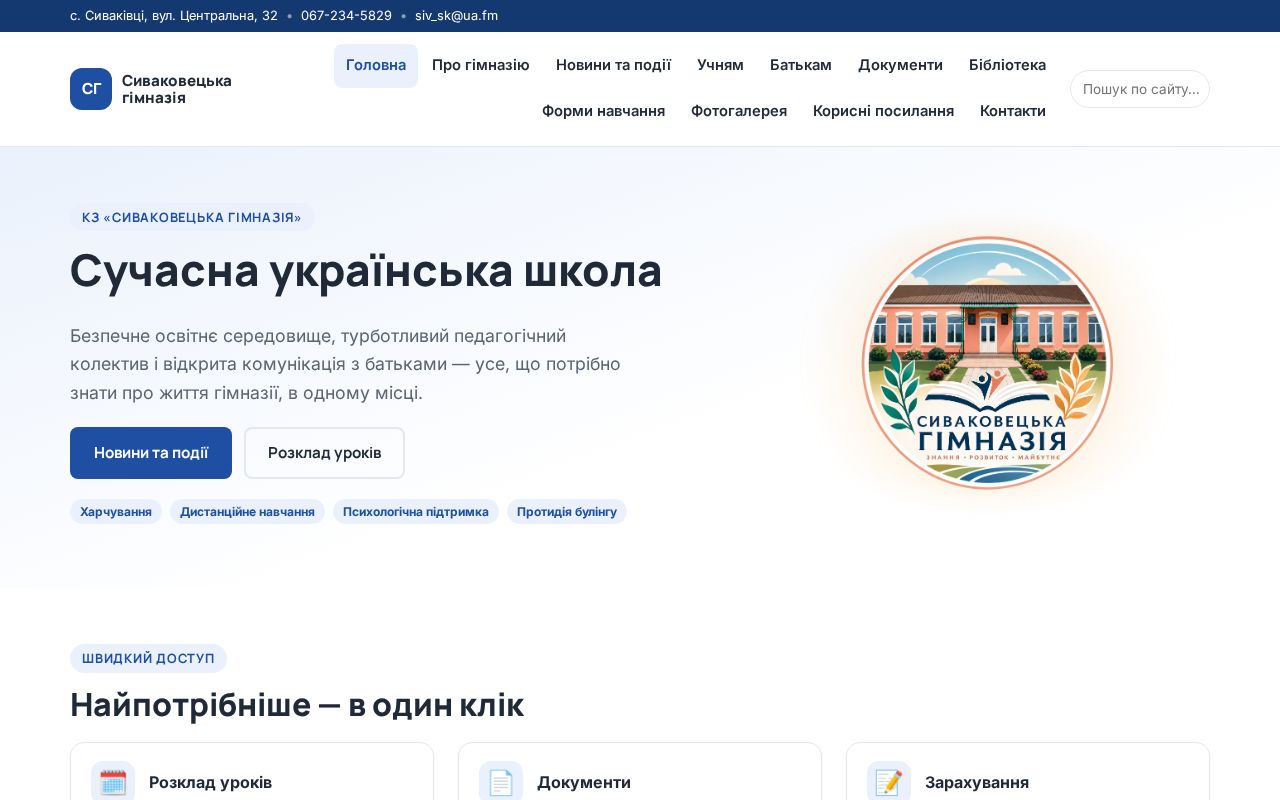
Task: Click the document icon beside Документи
Action: point(501,782)
